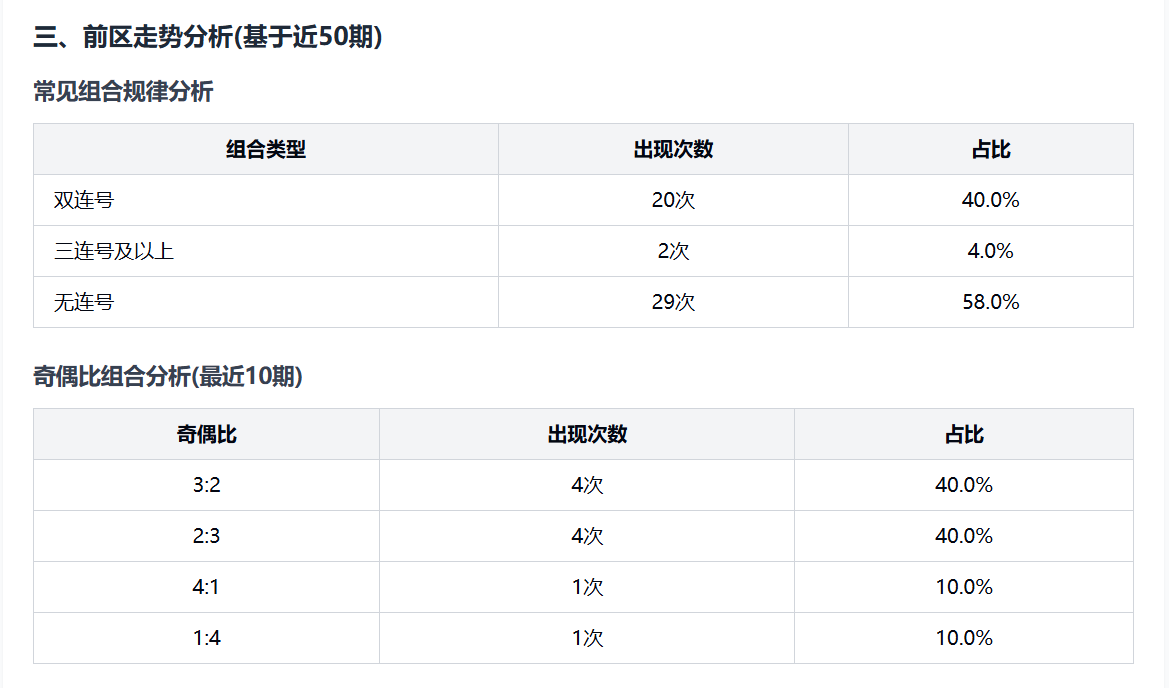Click the 20次 cell
1169x688 pixels.
tap(673, 201)
